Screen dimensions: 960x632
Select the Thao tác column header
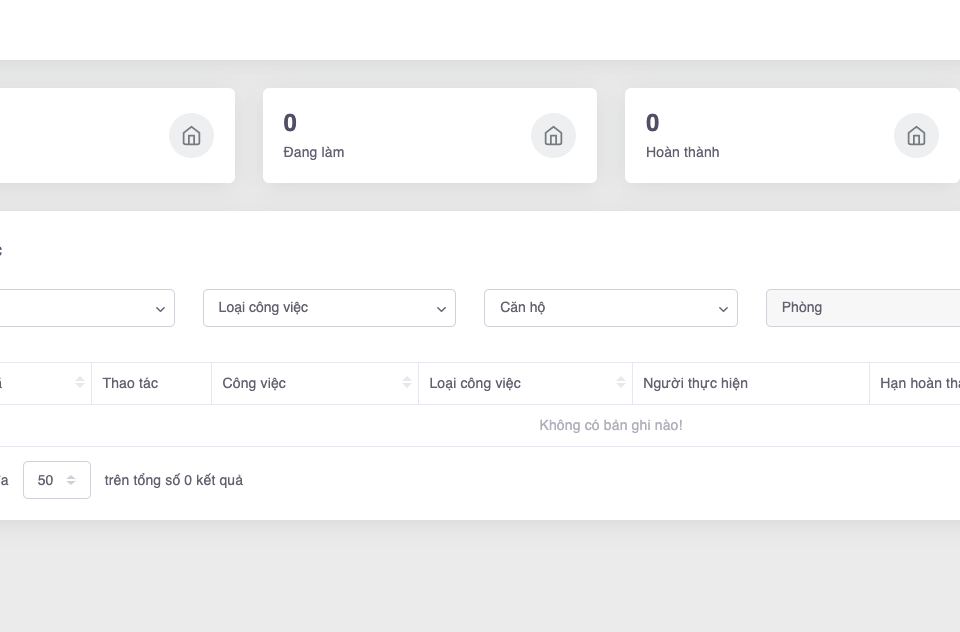[x=130, y=383]
